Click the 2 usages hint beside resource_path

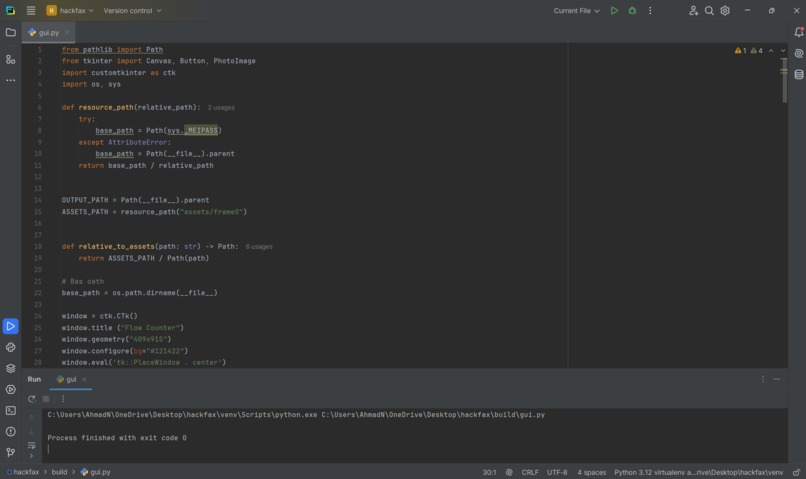point(221,107)
